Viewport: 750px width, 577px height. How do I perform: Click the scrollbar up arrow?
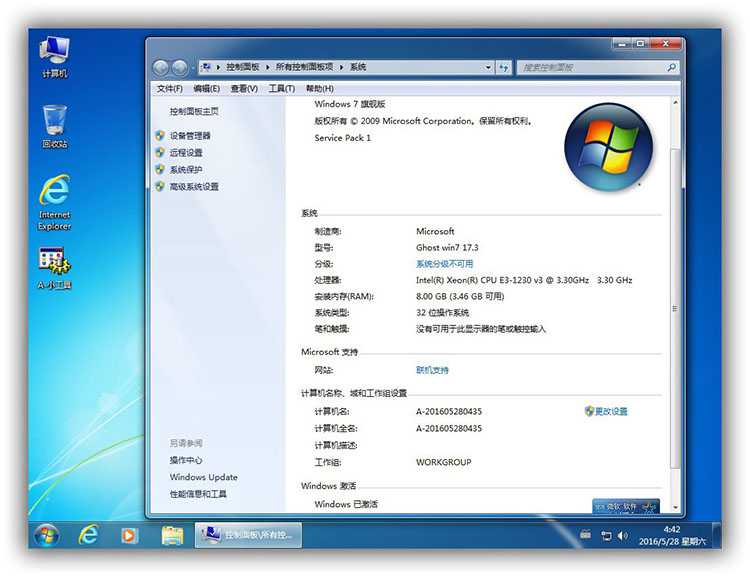[675, 102]
